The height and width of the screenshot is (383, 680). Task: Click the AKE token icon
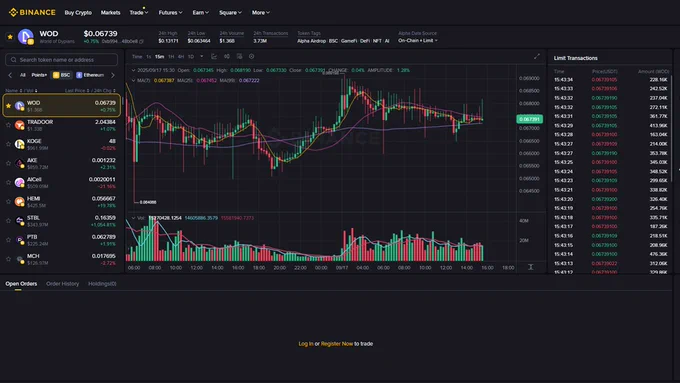pos(20,164)
